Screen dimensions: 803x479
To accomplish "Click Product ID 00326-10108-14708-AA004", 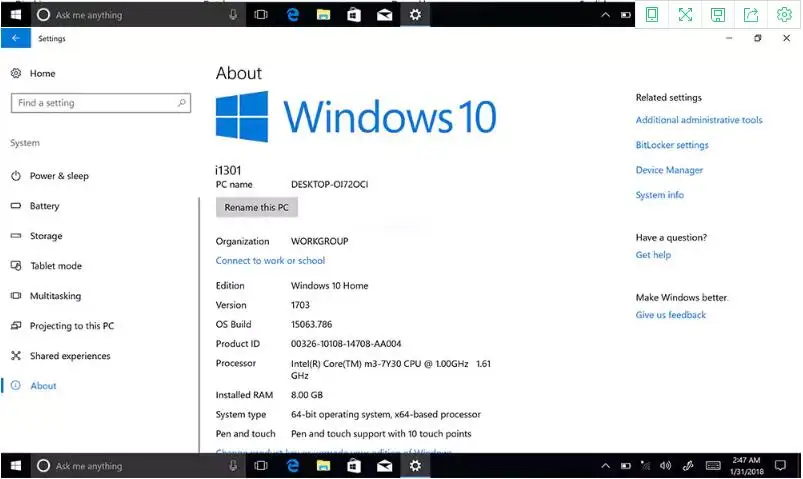I will click(x=346, y=344).
